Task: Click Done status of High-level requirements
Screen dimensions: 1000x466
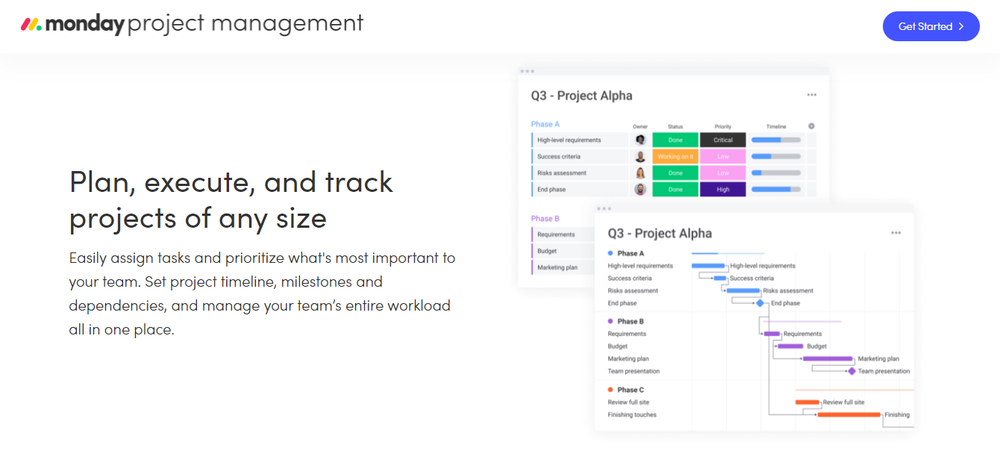Action: coord(675,140)
